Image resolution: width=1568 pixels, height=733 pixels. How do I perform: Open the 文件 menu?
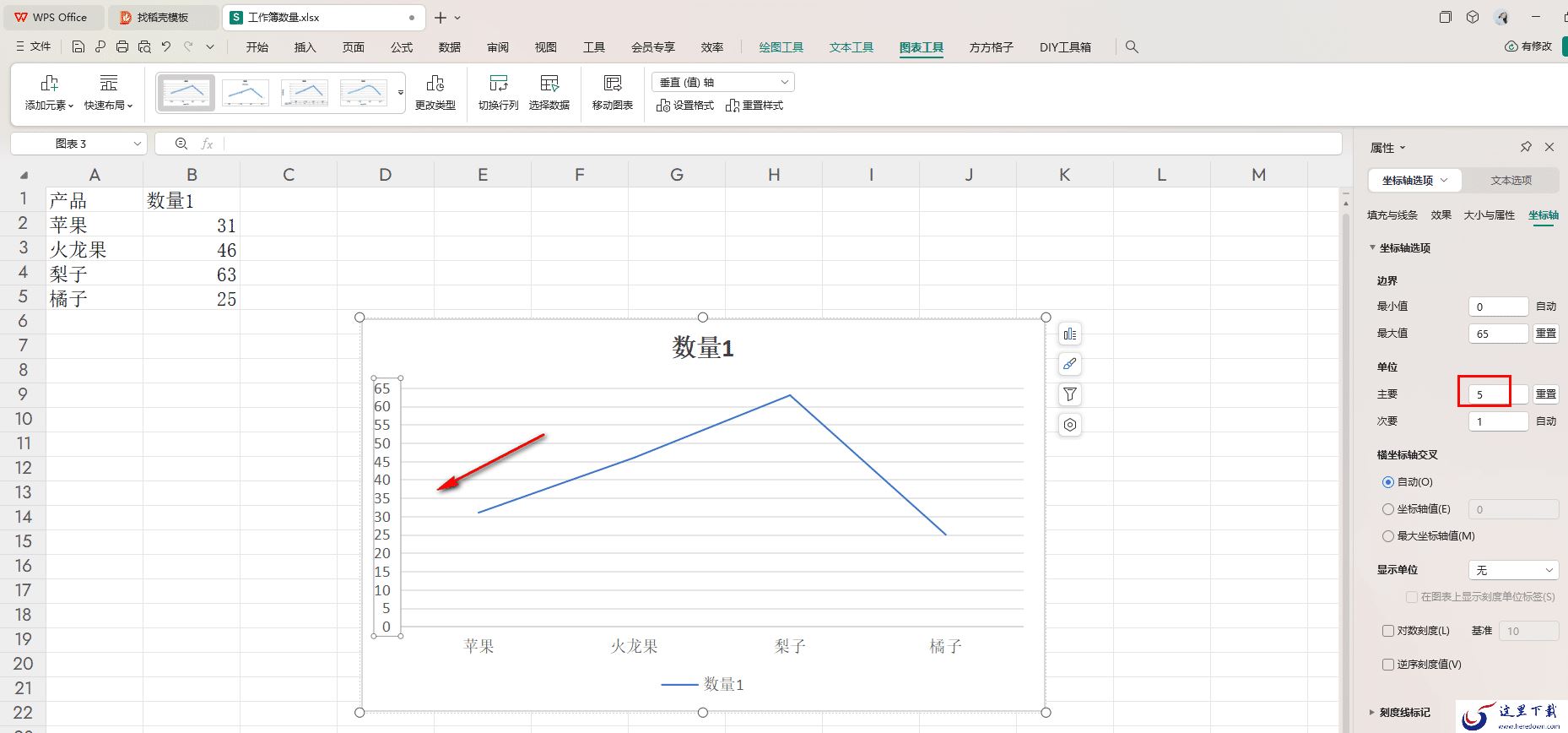[x=34, y=47]
